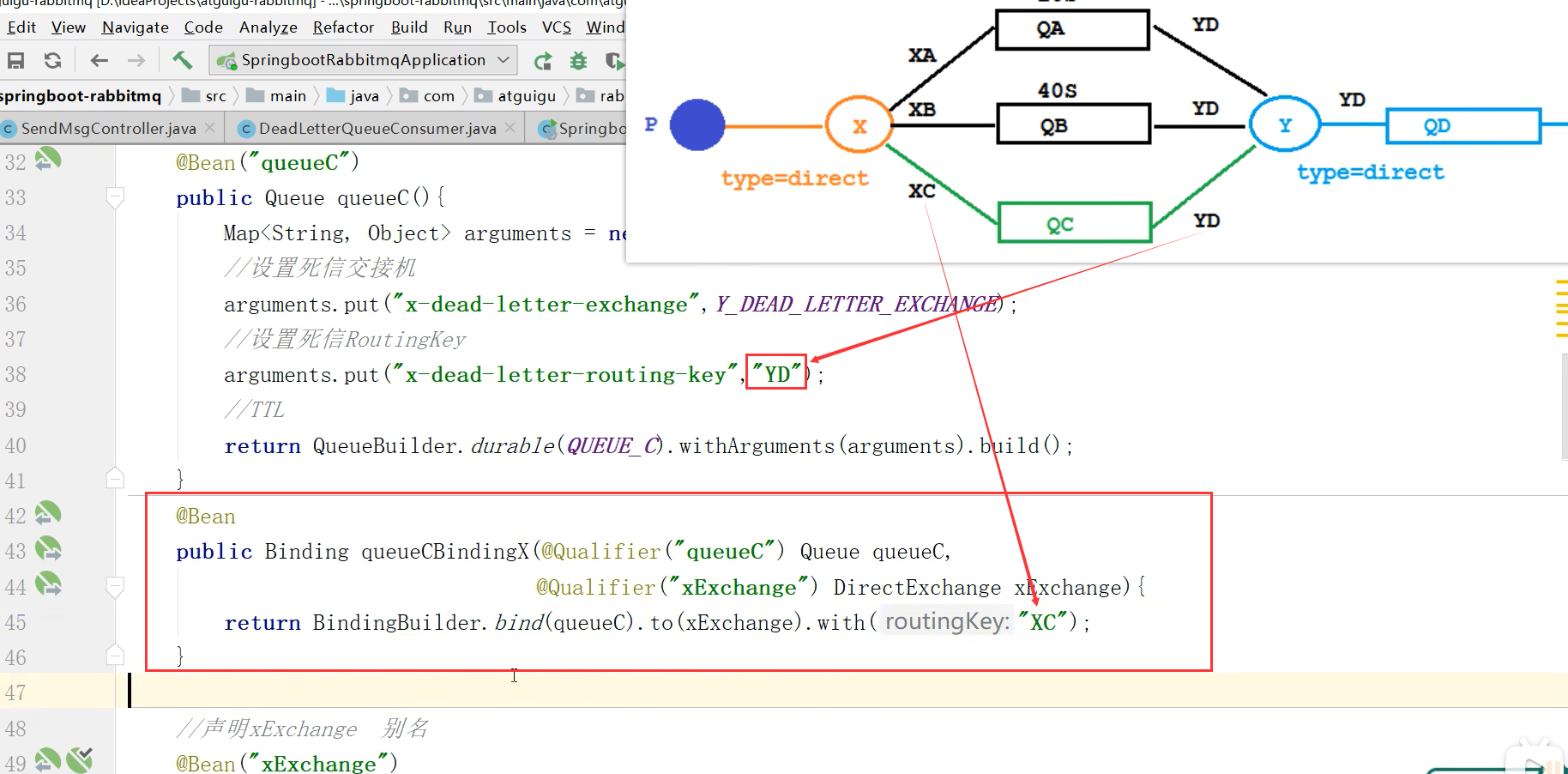Open the VCS menu

557,27
